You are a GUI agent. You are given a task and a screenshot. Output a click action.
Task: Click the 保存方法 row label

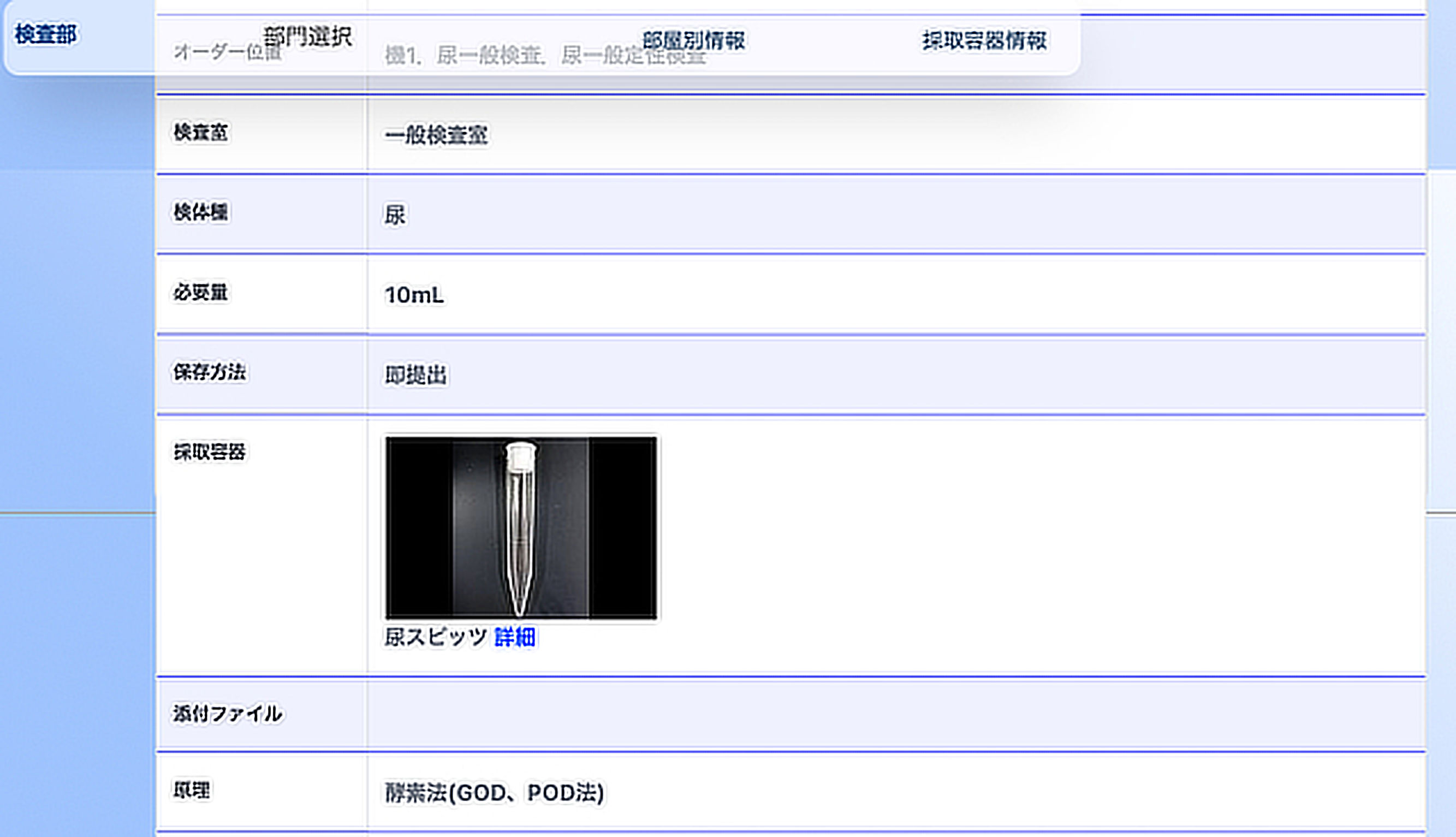click(x=209, y=372)
